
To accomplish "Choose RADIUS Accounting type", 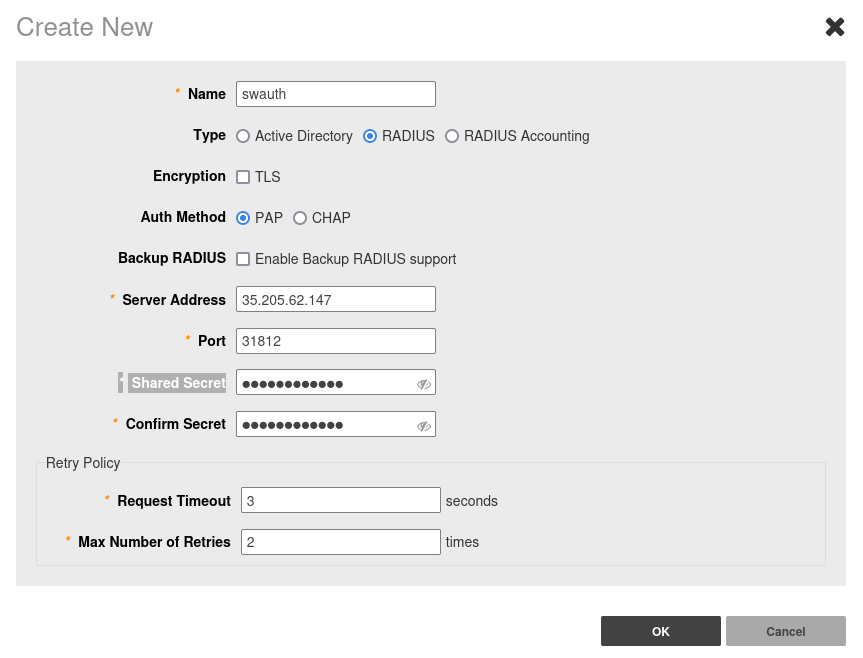I will point(452,136).
